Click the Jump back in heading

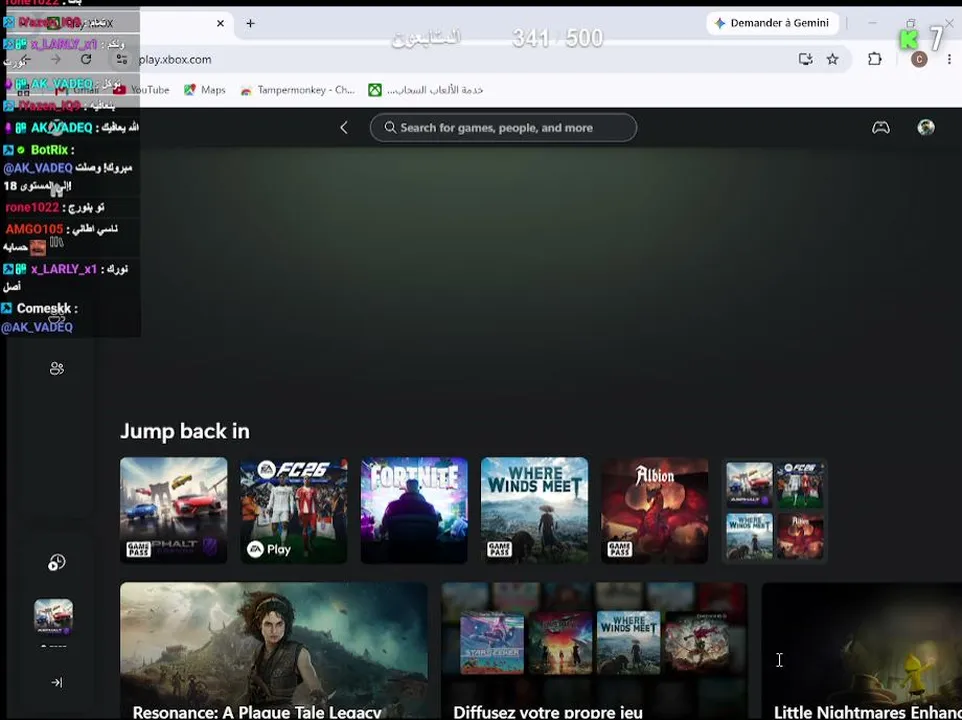point(185,431)
